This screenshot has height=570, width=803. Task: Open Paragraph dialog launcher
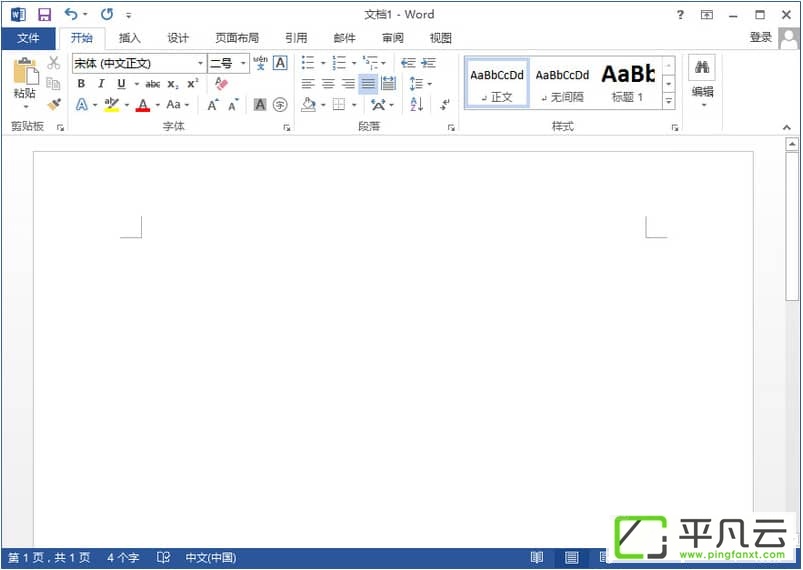coord(451,128)
